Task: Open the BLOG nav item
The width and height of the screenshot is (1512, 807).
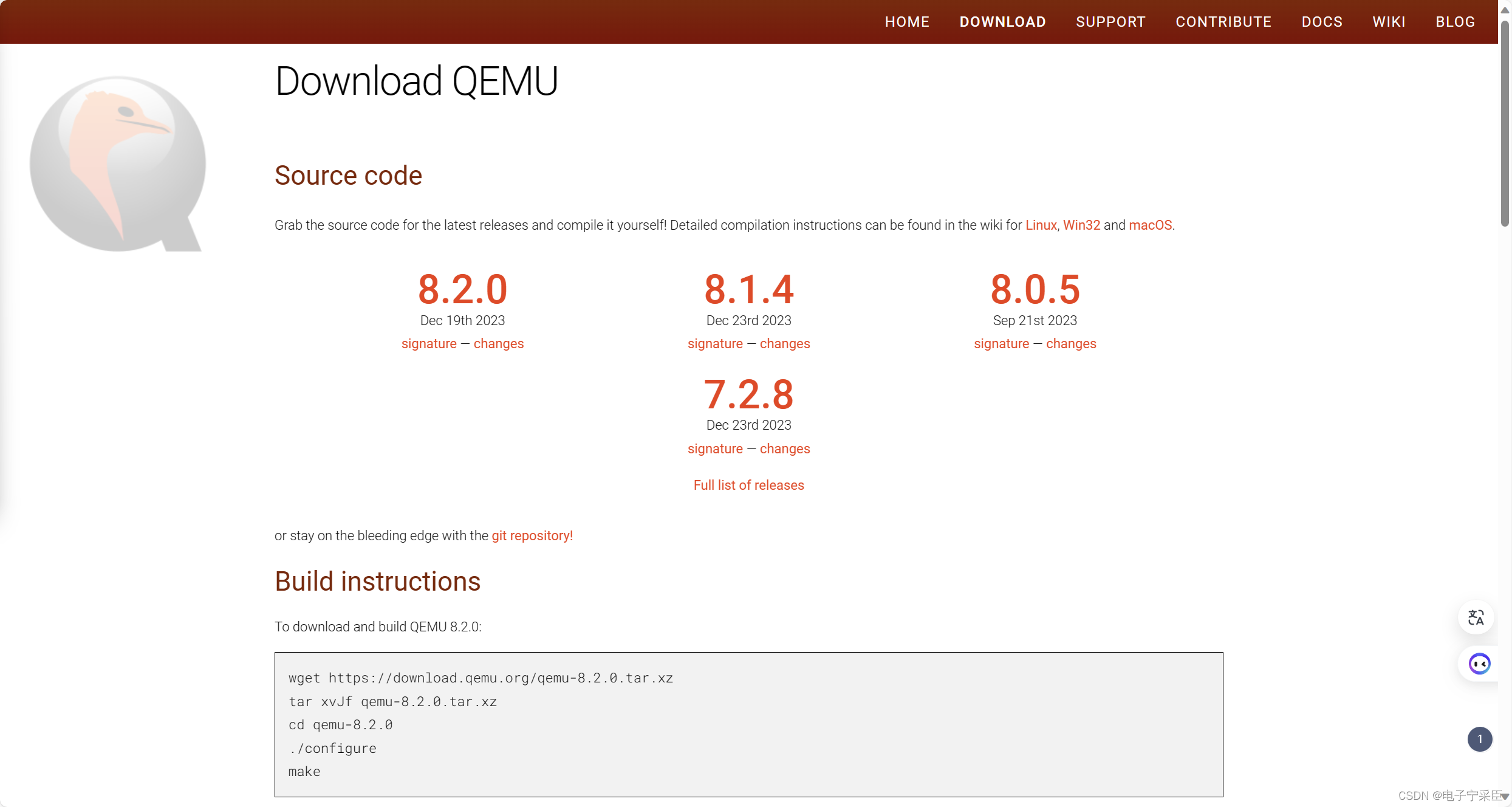Action: (x=1456, y=22)
